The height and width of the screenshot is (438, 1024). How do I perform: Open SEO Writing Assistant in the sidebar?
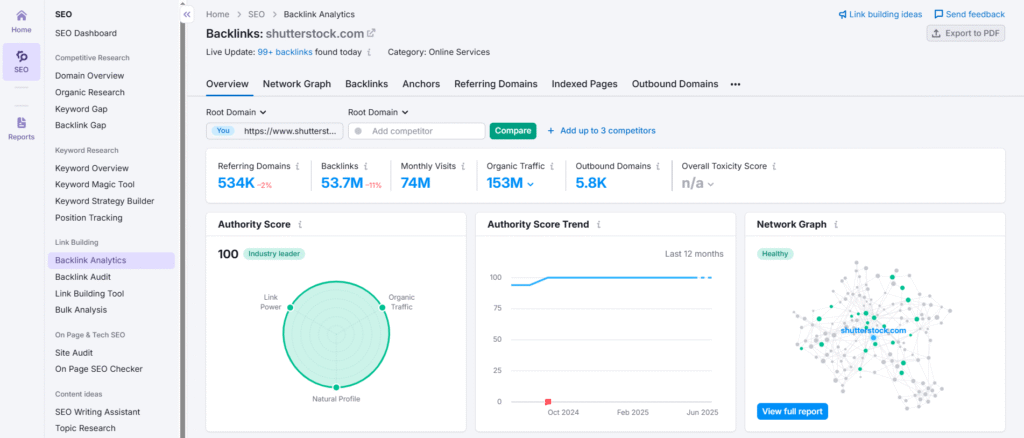(x=97, y=412)
